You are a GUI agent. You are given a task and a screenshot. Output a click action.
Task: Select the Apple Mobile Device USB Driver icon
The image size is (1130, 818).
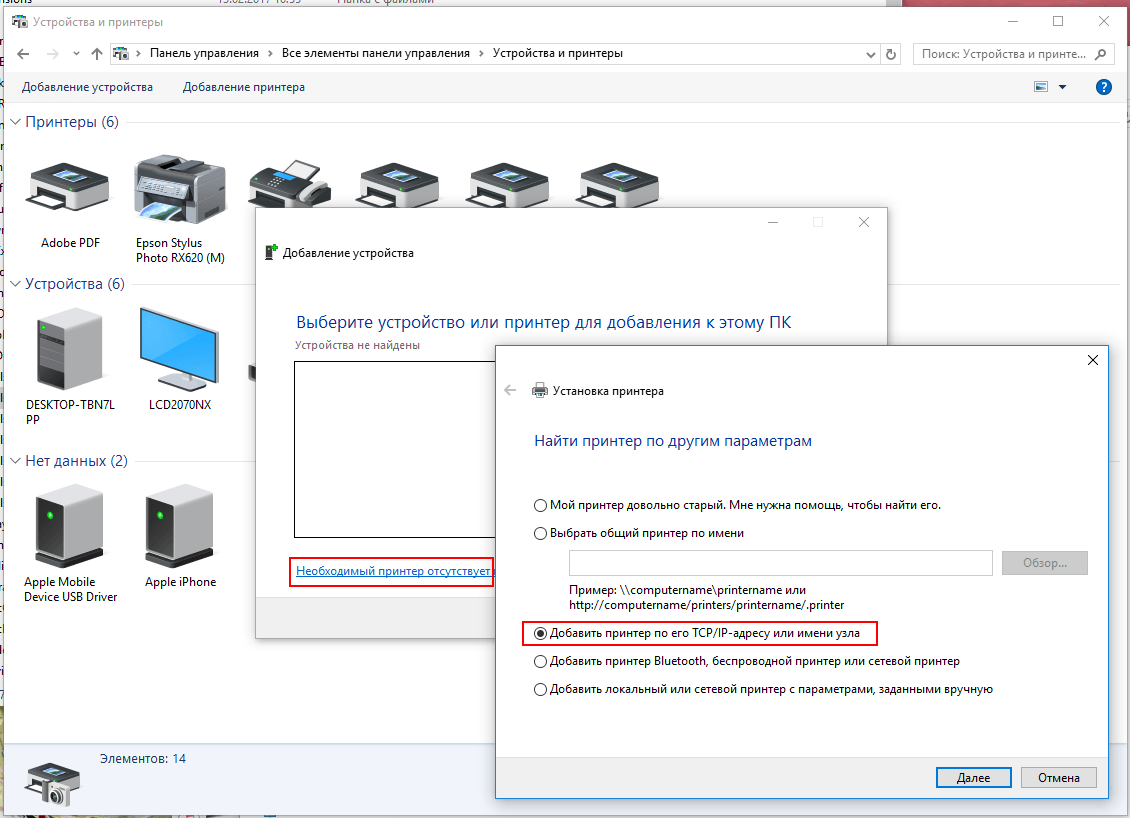pos(69,526)
